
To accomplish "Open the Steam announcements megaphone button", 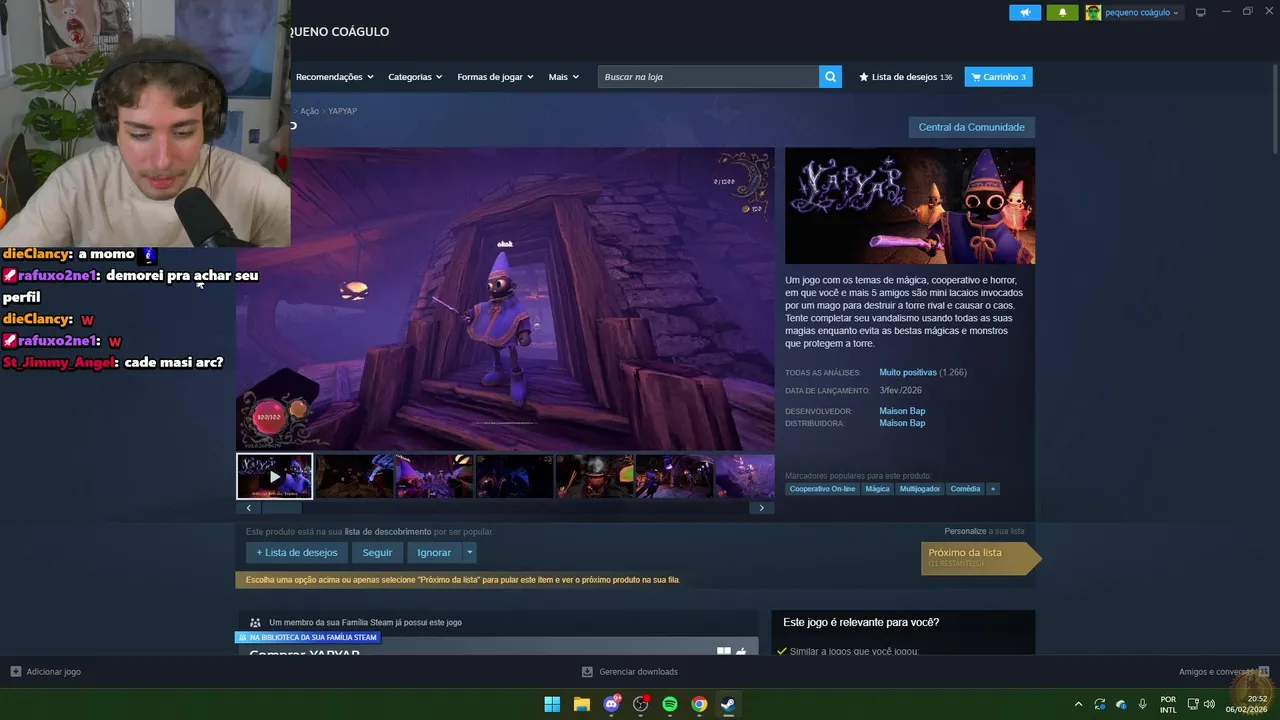I will (1025, 12).
